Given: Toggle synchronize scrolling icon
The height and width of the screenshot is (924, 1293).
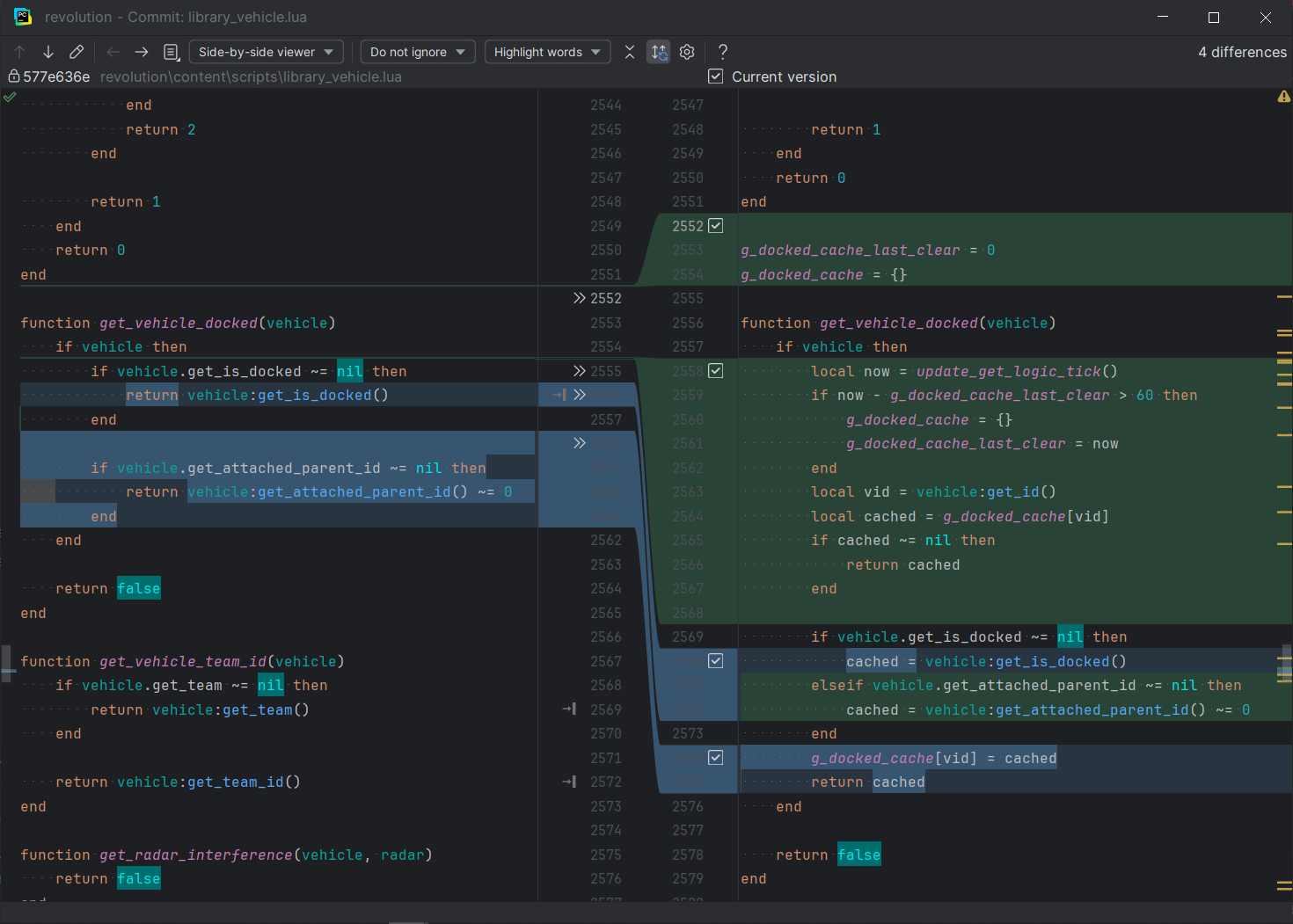Looking at the screenshot, I should [659, 52].
